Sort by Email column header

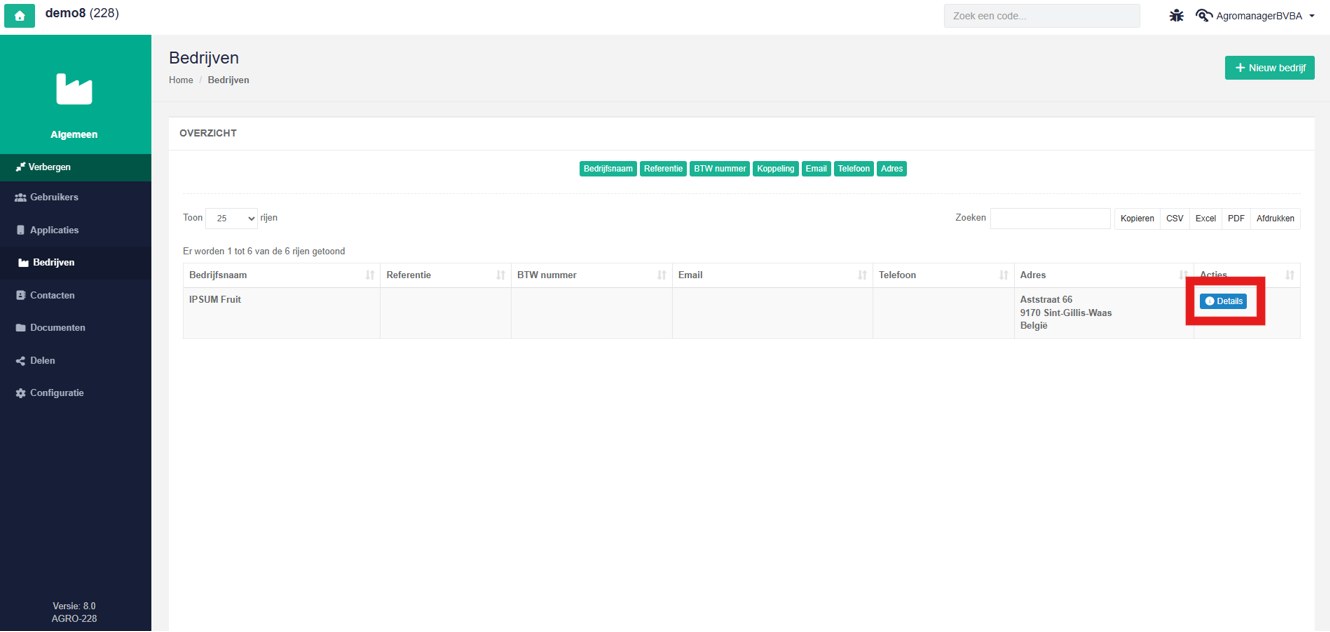tap(772, 275)
